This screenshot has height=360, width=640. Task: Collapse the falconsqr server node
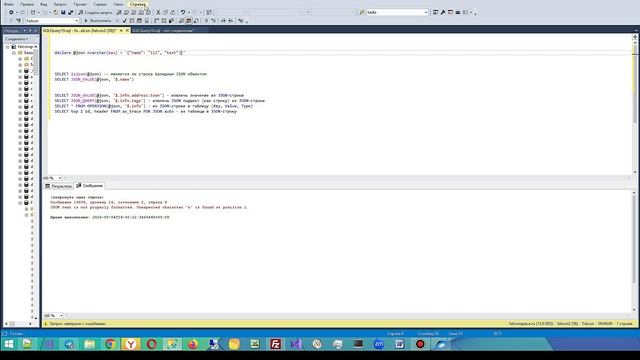pos(7,47)
